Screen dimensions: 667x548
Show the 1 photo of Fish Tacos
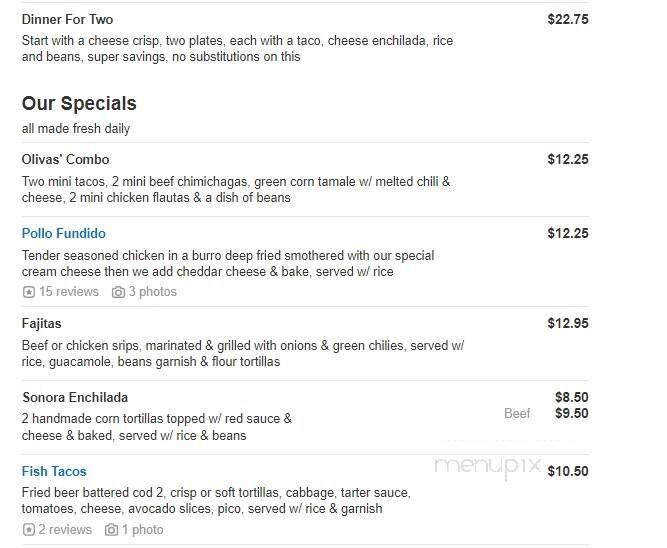pyautogui.click(x=143, y=530)
